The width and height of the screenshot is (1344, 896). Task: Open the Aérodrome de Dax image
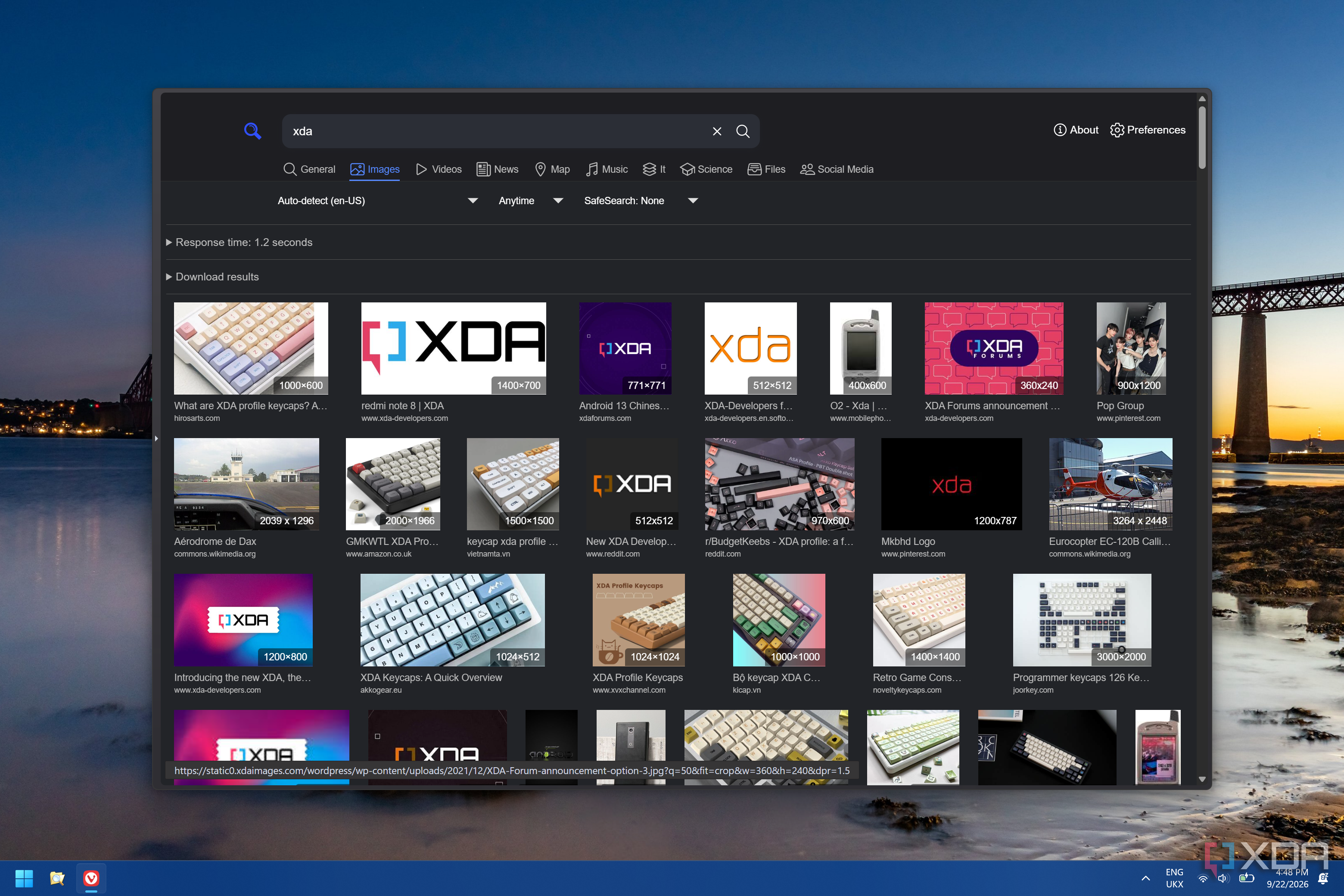point(246,484)
